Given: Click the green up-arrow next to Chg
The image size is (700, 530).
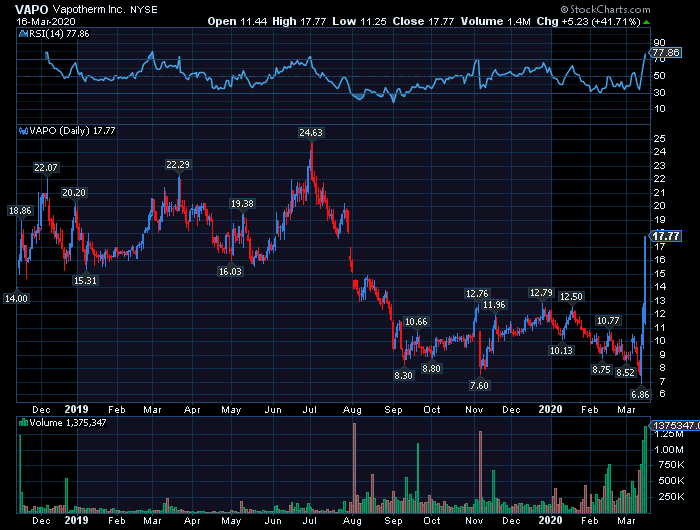Looking at the screenshot, I should [646, 22].
